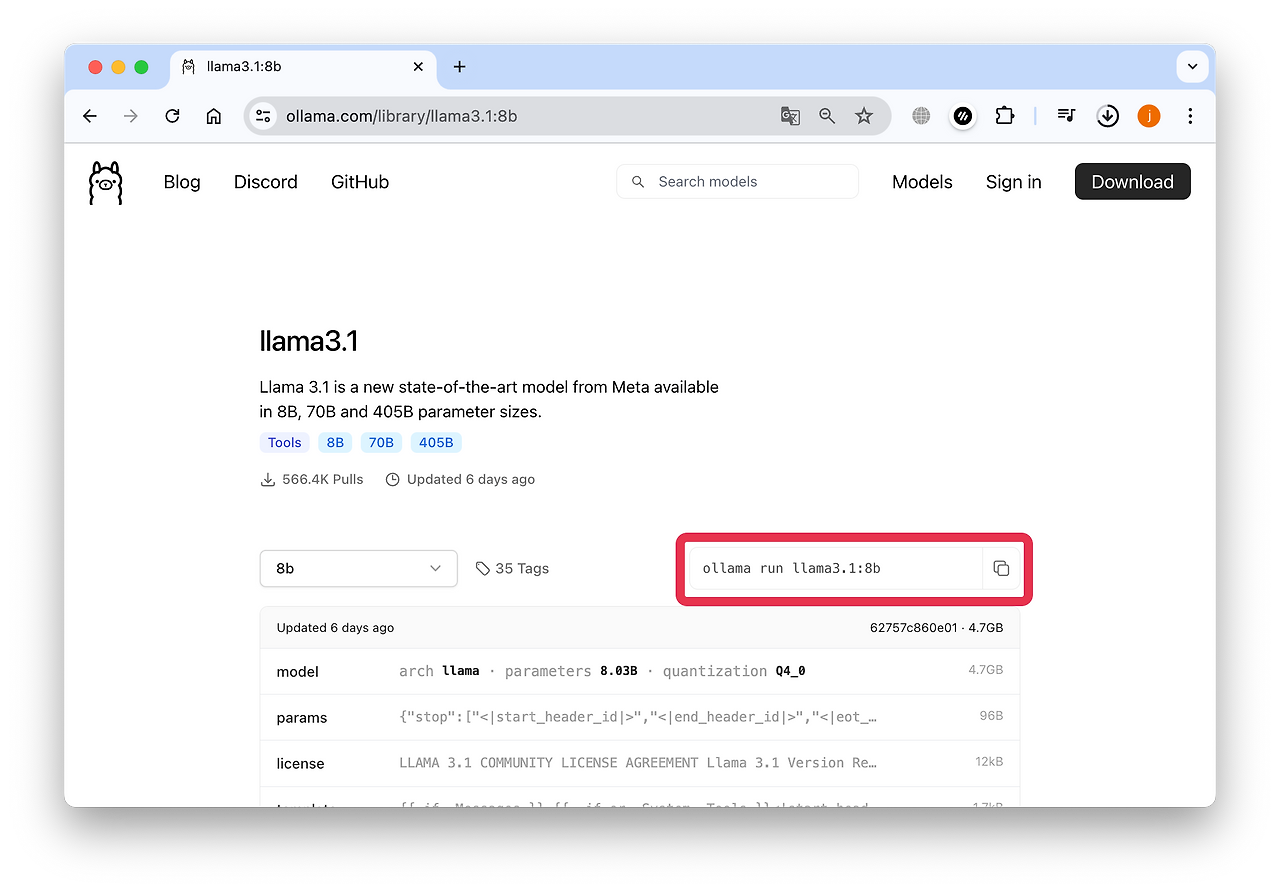Image resolution: width=1280 pixels, height=892 pixels.
Task: Navigate to Models
Action: click(x=922, y=182)
